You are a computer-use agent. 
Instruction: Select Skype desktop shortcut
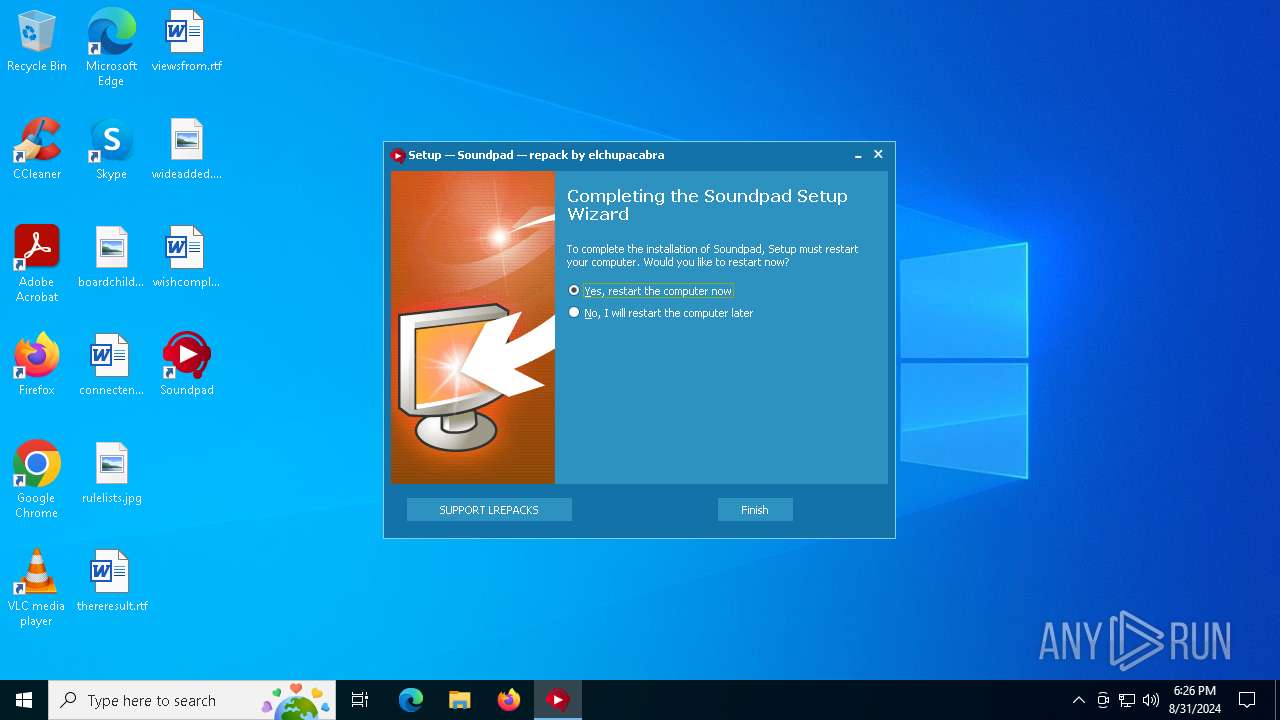click(111, 150)
